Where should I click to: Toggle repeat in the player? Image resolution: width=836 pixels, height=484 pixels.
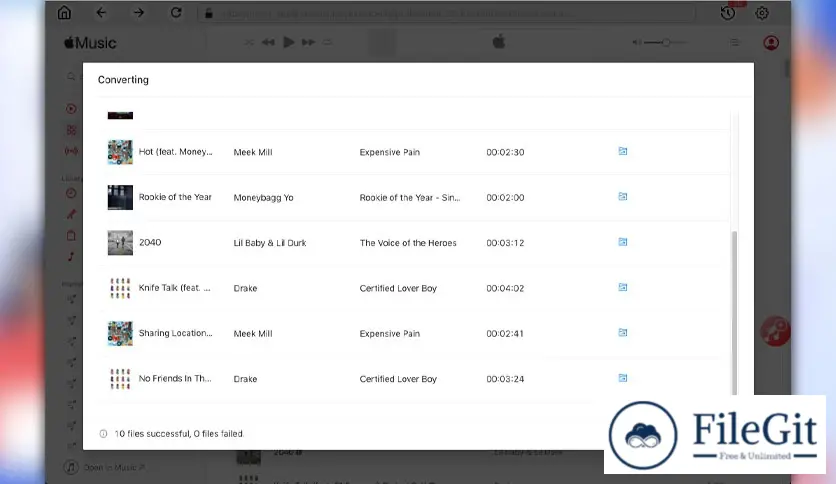[327, 42]
